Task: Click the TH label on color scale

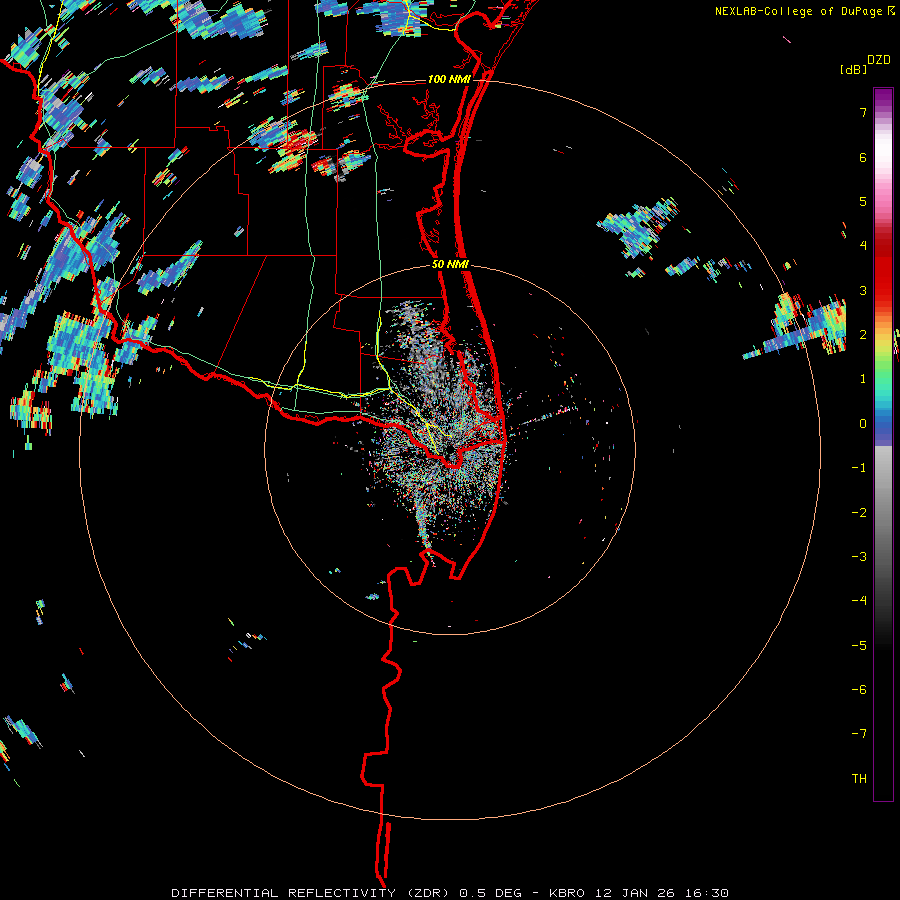Action: pos(859,778)
